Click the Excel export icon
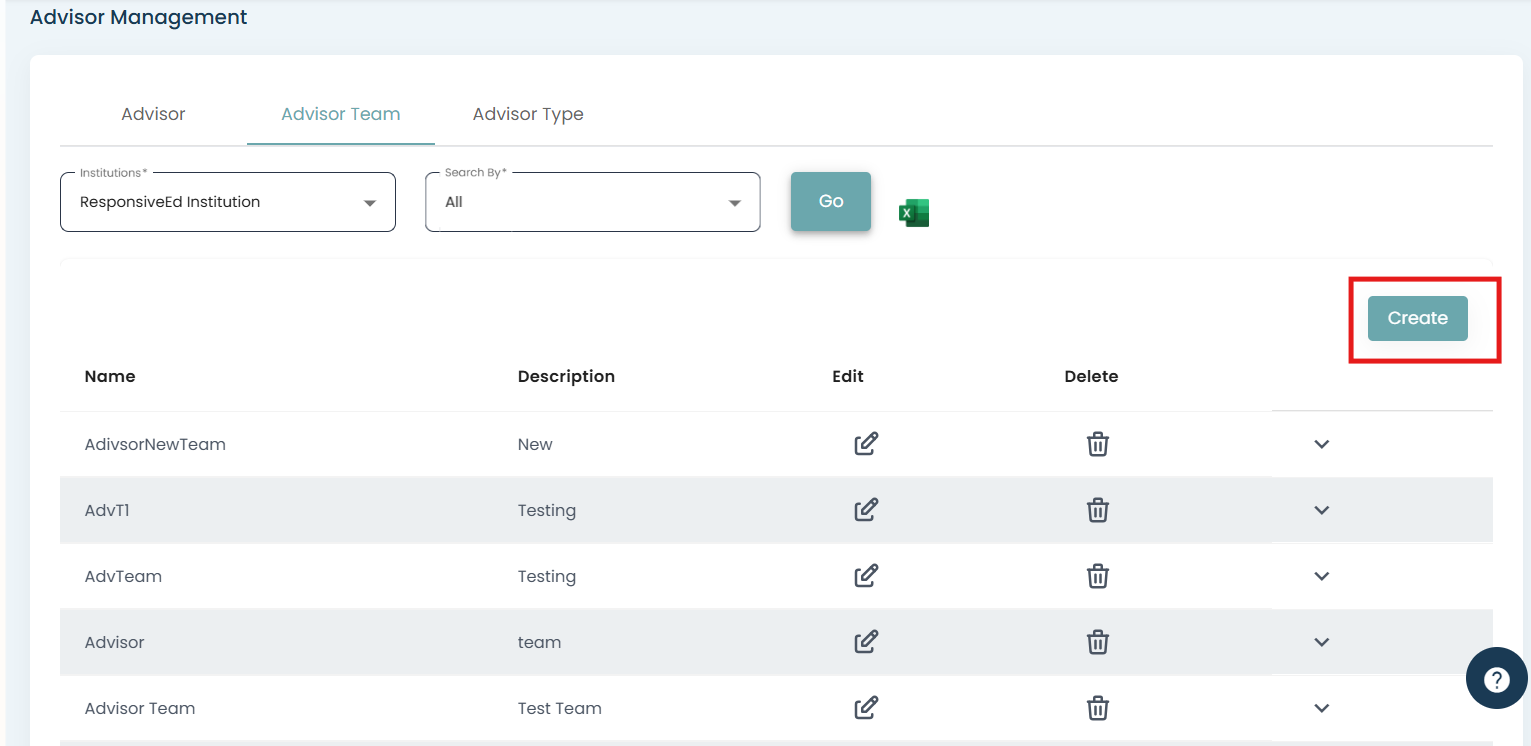This screenshot has width=1531, height=746. point(914,213)
